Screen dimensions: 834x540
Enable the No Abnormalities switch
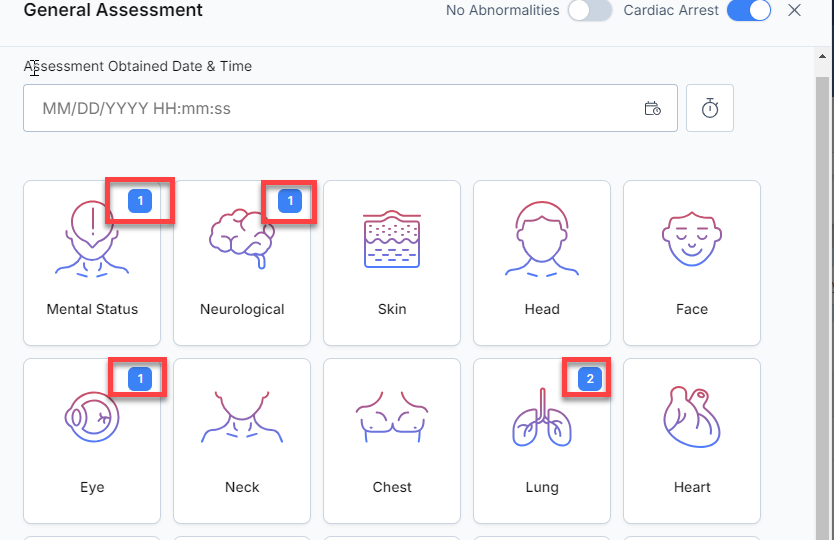(x=590, y=10)
